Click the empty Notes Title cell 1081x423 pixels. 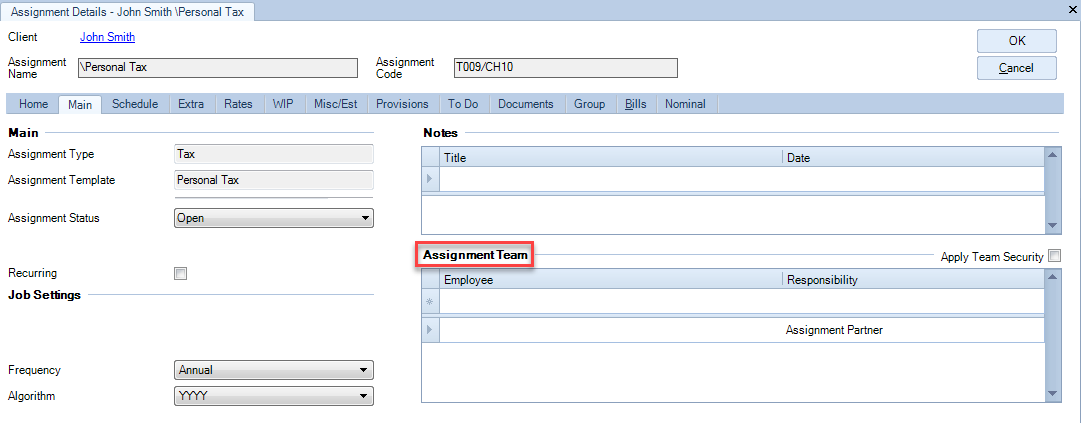coord(611,179)
